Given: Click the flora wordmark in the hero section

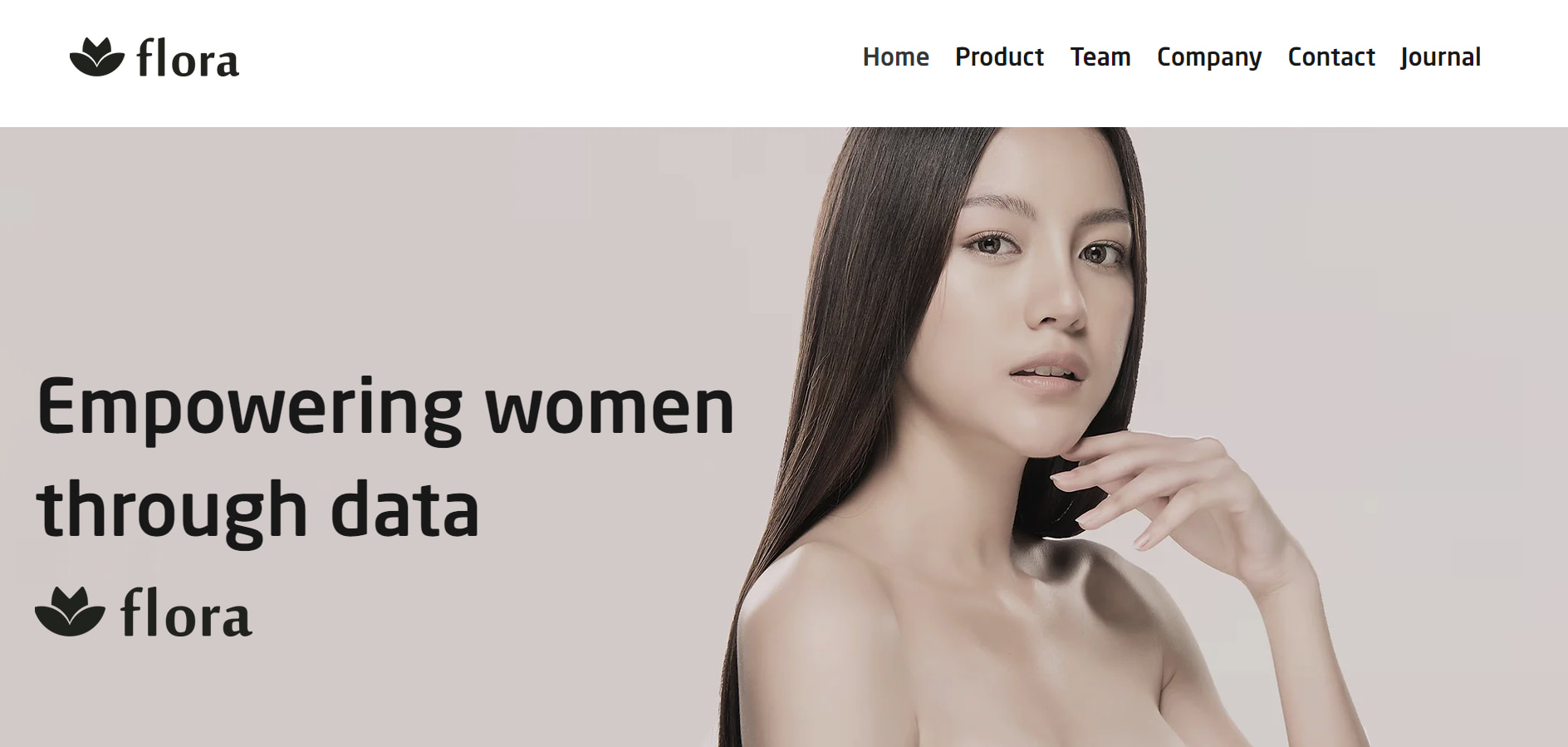Looking at the screenshot, I should pos(186,613).
